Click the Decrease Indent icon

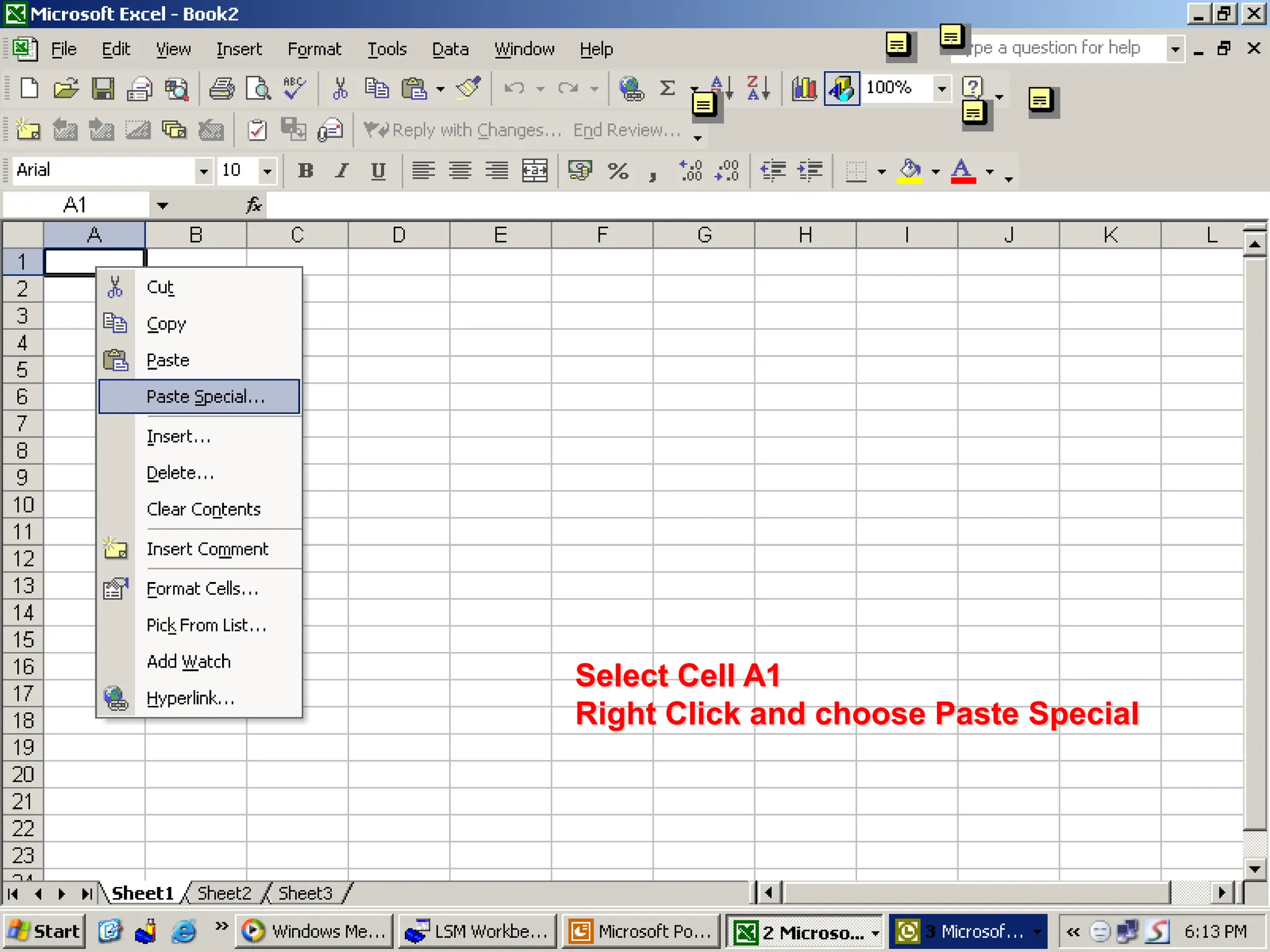[x=773, y=170]
